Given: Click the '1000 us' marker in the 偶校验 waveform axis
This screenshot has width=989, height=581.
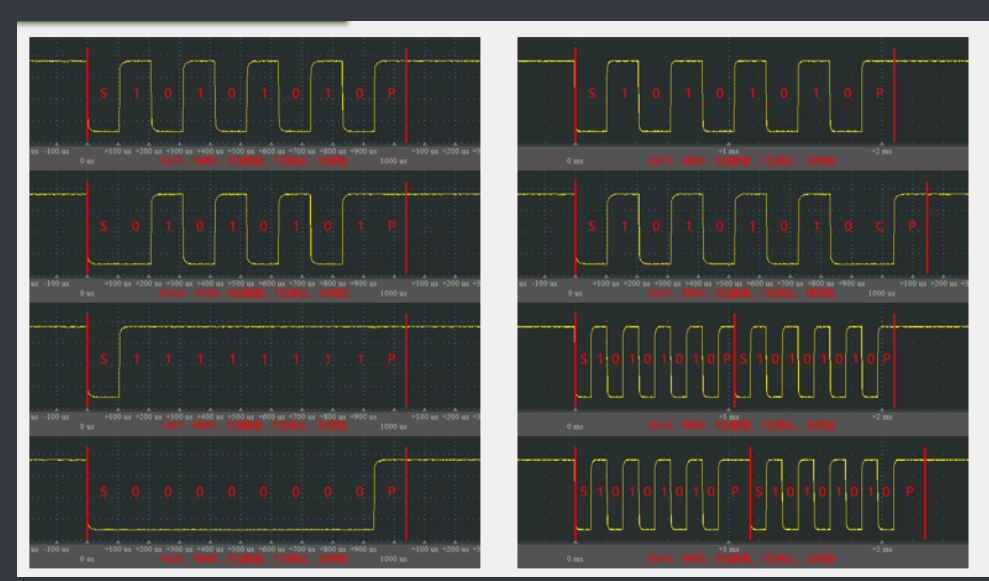Looking at the screenshot, I should point(881,293).
